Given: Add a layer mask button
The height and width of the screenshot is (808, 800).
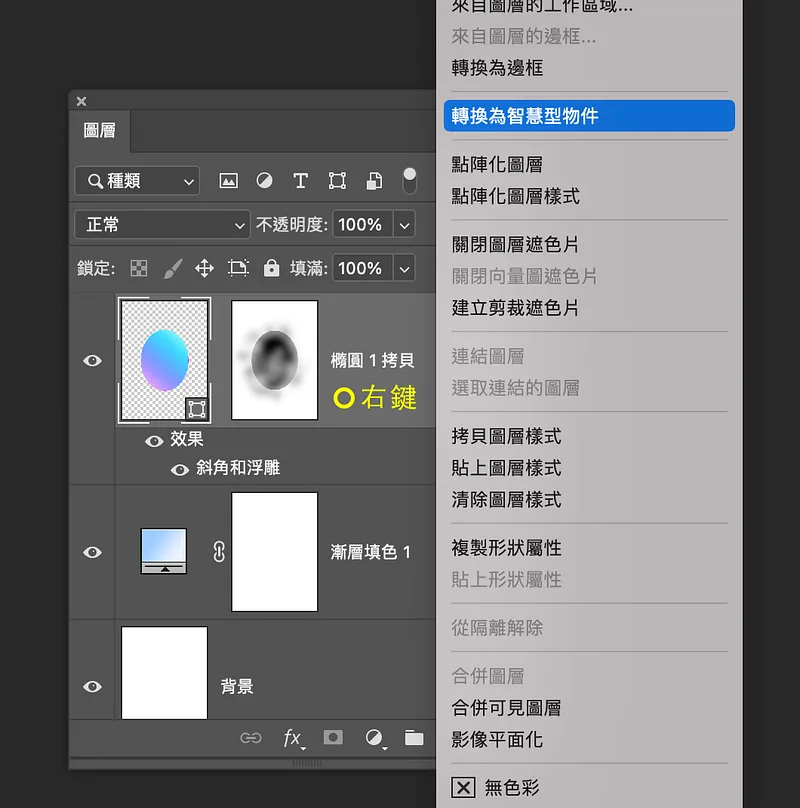Looking at the screenshot, I should click(333, 737).
